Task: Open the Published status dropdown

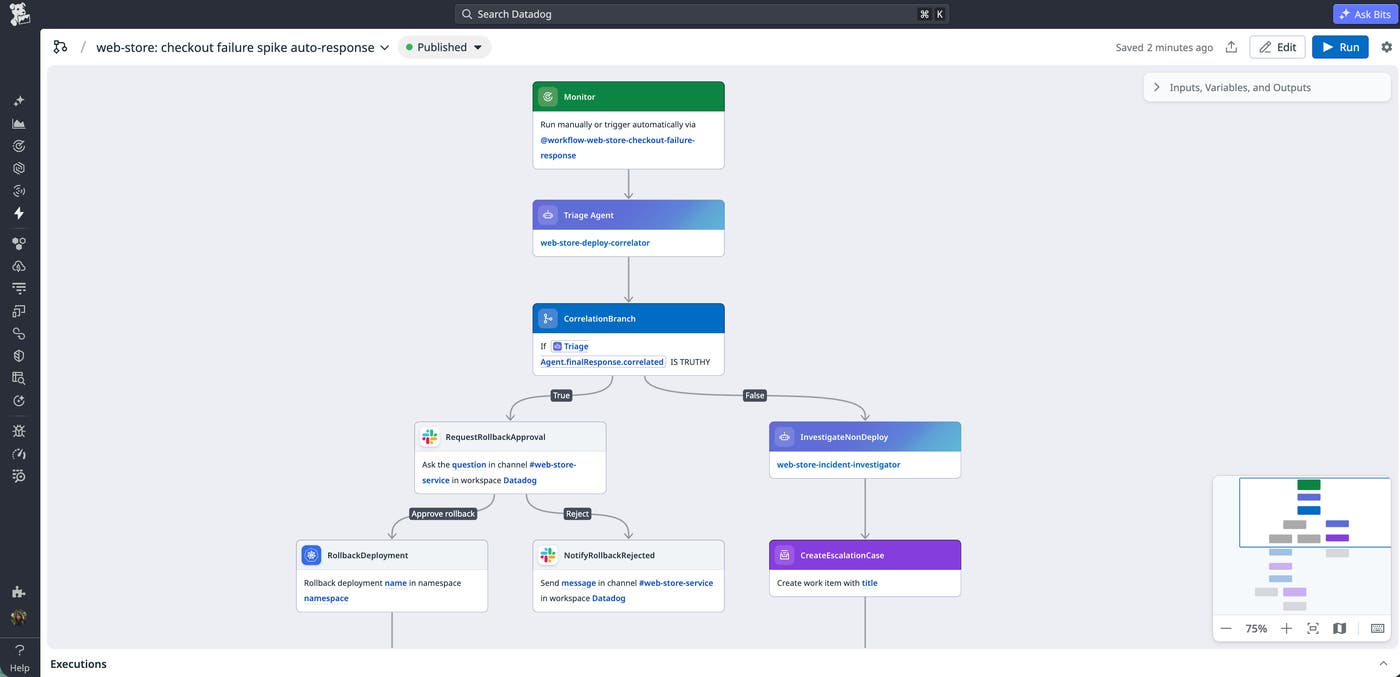Action: pyautogui.click(x=444, y=47)
